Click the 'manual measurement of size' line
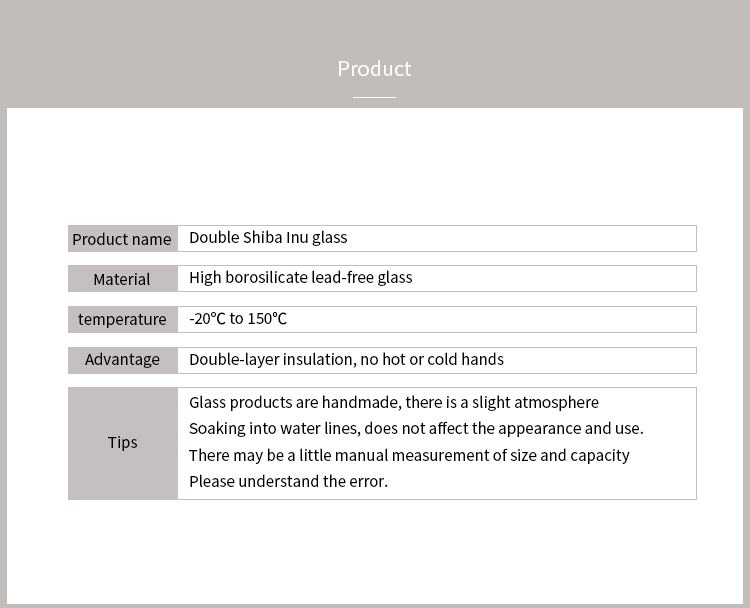750x608 pixels. 409,455
